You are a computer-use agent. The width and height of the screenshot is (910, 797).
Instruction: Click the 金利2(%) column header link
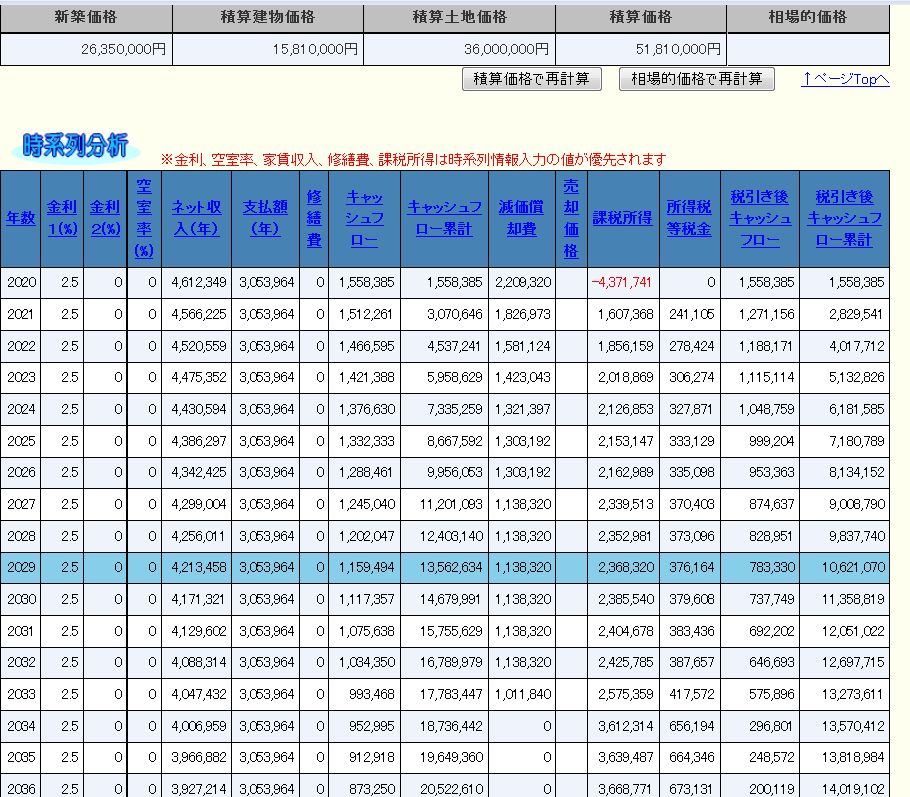[x=105, y=218]
